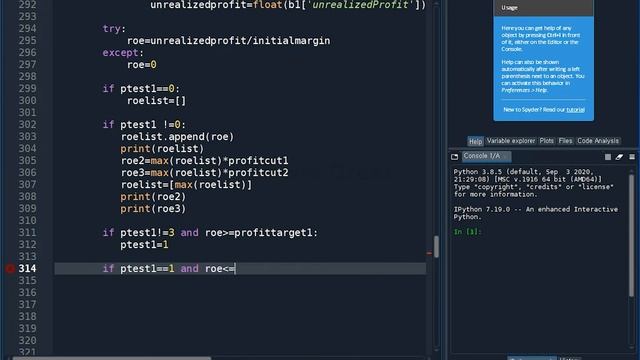
Task: Click the 'except:' keyword on line 296
Action: point(123,53)
